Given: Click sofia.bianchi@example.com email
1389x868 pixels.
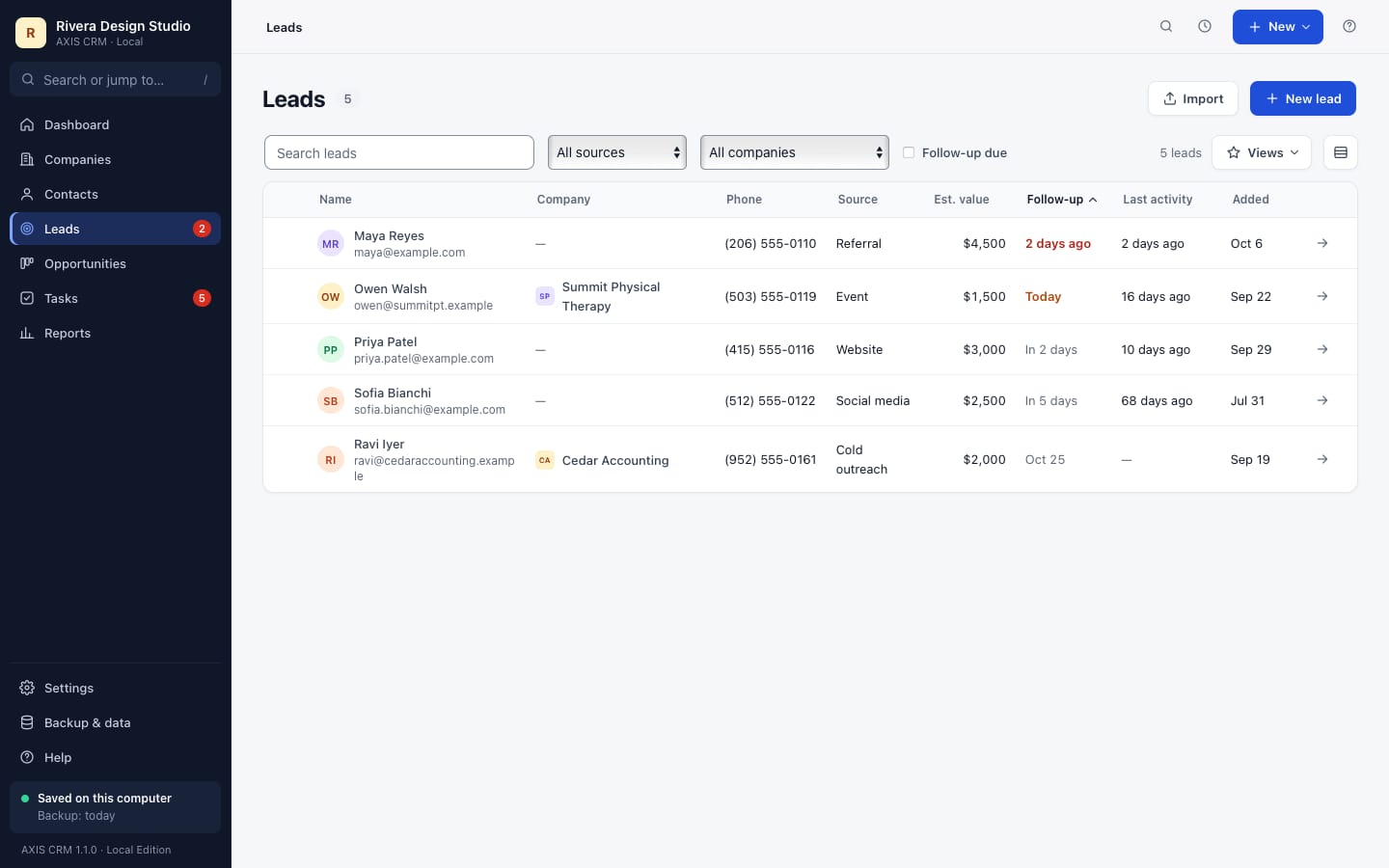Looking at the screenshot, I should pos(429,409).
